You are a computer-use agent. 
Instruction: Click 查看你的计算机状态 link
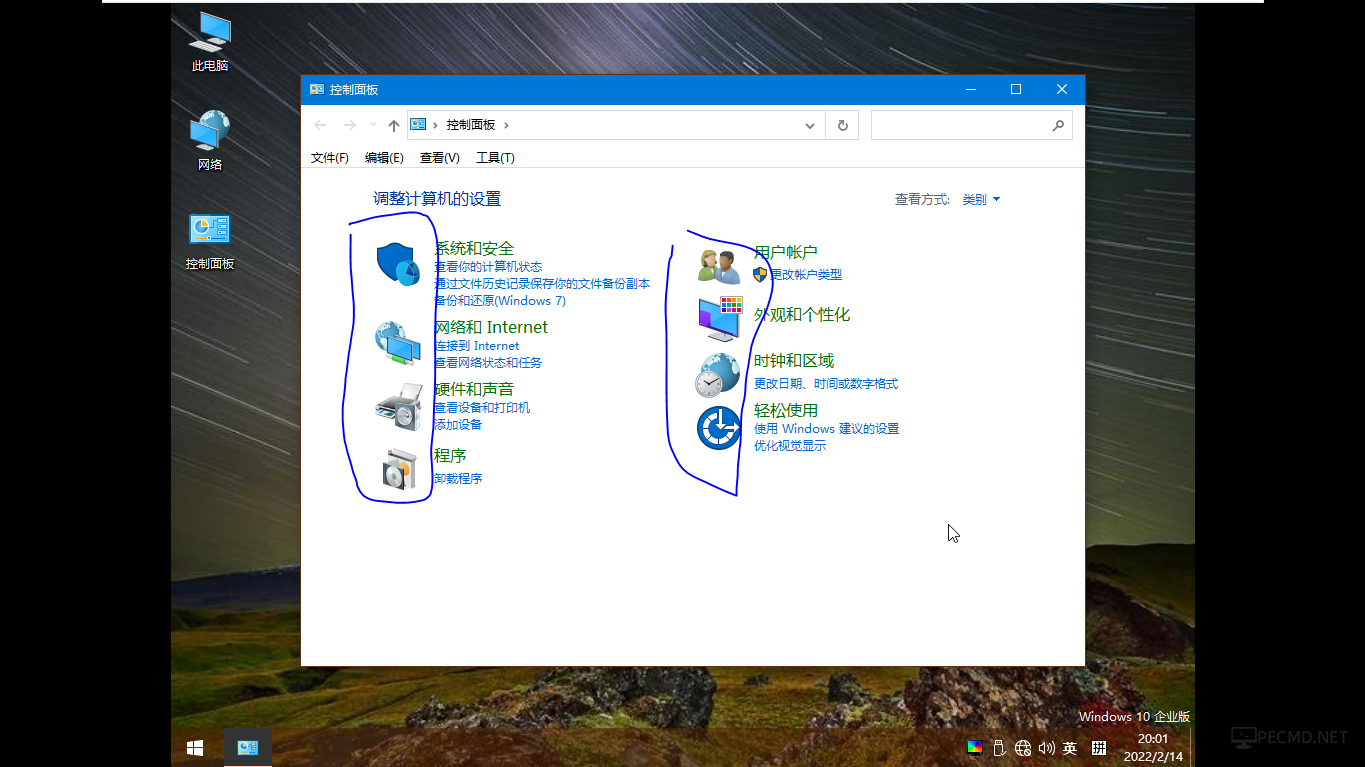tap(488, 267)
